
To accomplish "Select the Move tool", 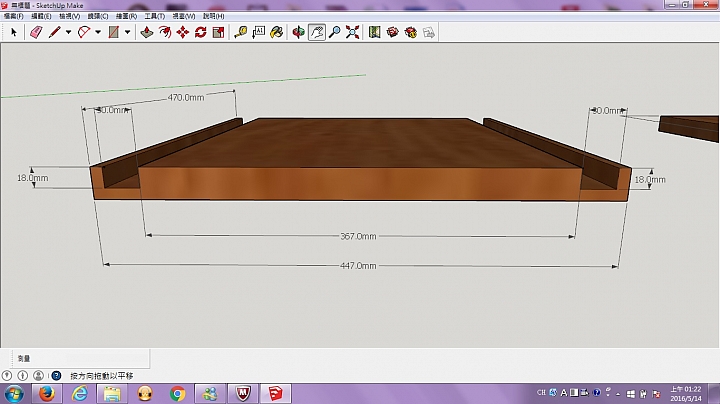I will [x=183, y=32].
